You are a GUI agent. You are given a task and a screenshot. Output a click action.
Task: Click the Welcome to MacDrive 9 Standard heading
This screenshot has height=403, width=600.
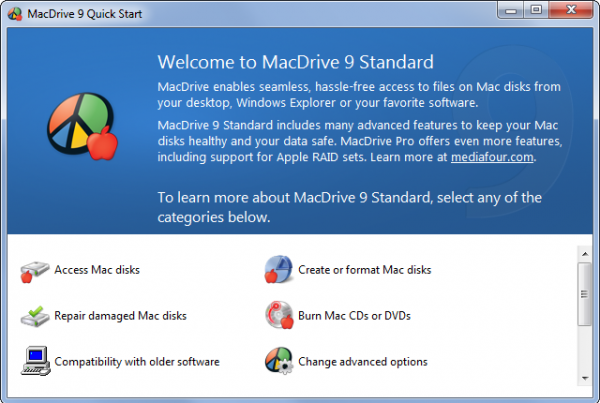pos(295,62)
